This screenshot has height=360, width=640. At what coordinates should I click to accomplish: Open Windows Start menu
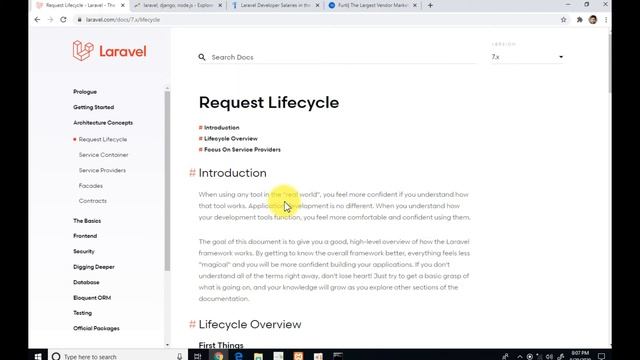[38, 356]
